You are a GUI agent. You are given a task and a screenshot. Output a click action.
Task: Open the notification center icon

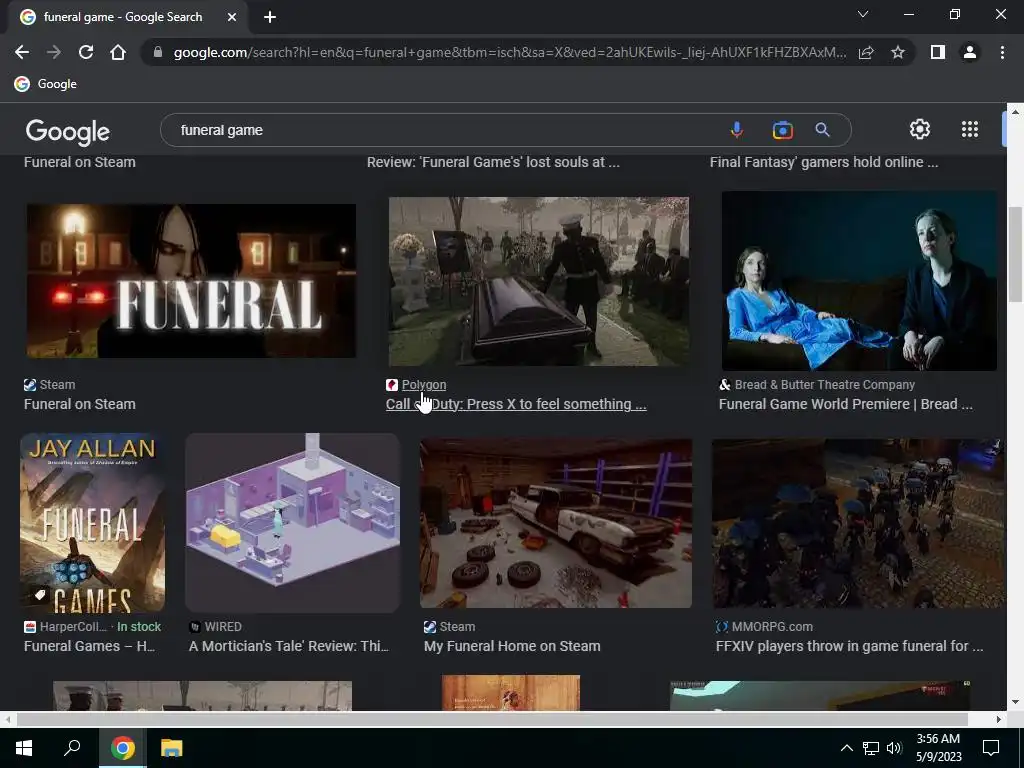tap(991, 748)
